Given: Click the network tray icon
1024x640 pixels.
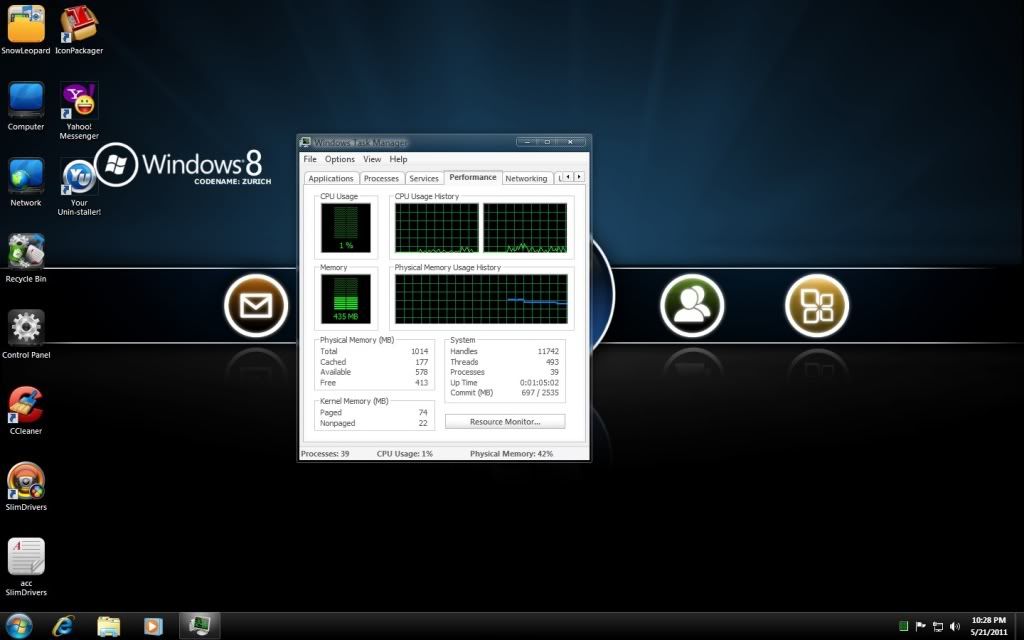Looking at the screenshot, I should [x=938, y=626].
